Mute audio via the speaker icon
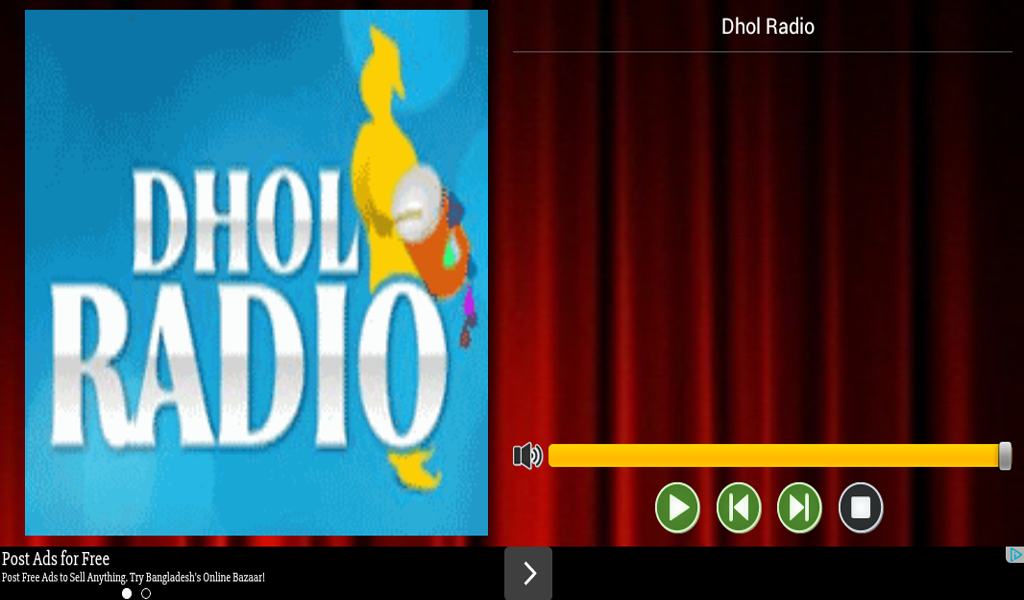Viewport: 1024px width, 600px height. click(x=528, y=456)
